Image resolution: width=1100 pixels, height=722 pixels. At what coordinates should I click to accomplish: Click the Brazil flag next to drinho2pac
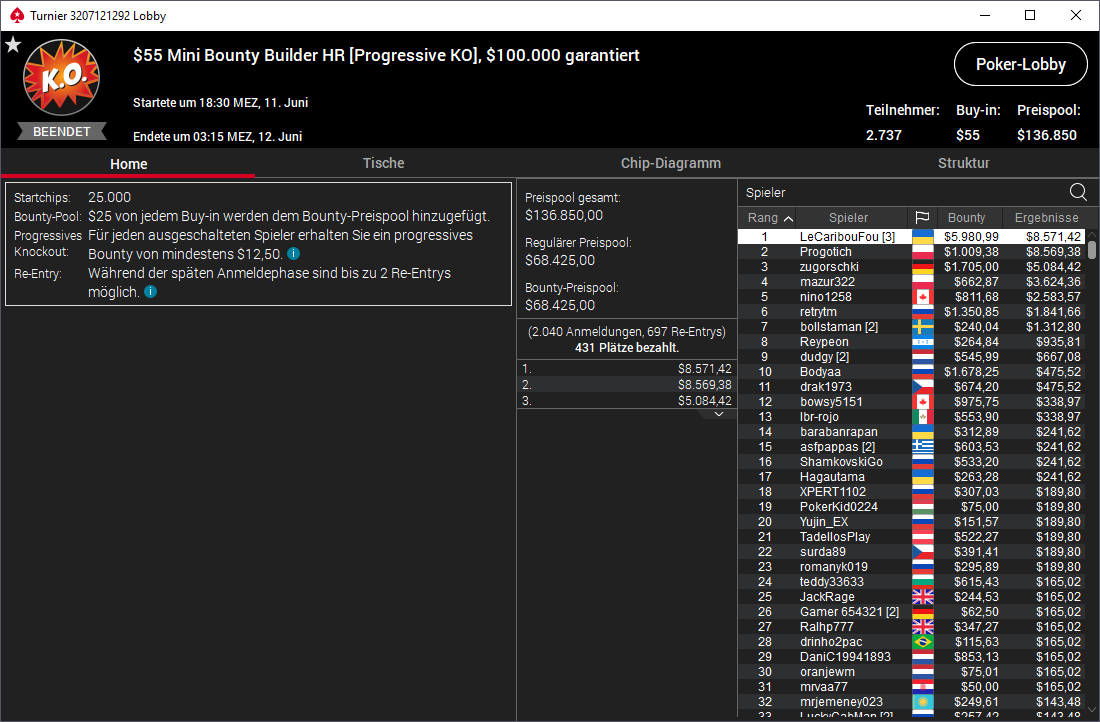click(923, 642)
